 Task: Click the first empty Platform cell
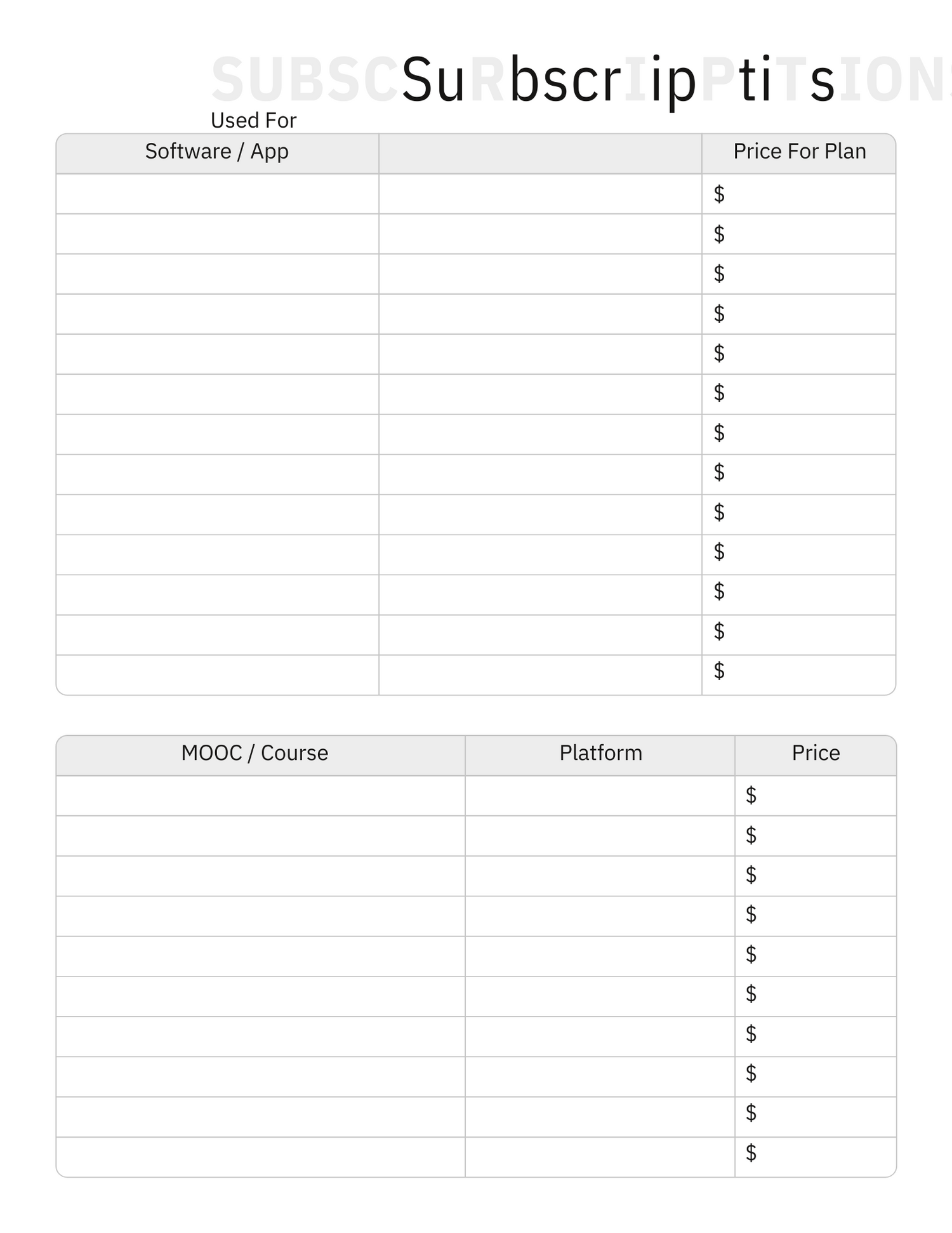(600, 796)
